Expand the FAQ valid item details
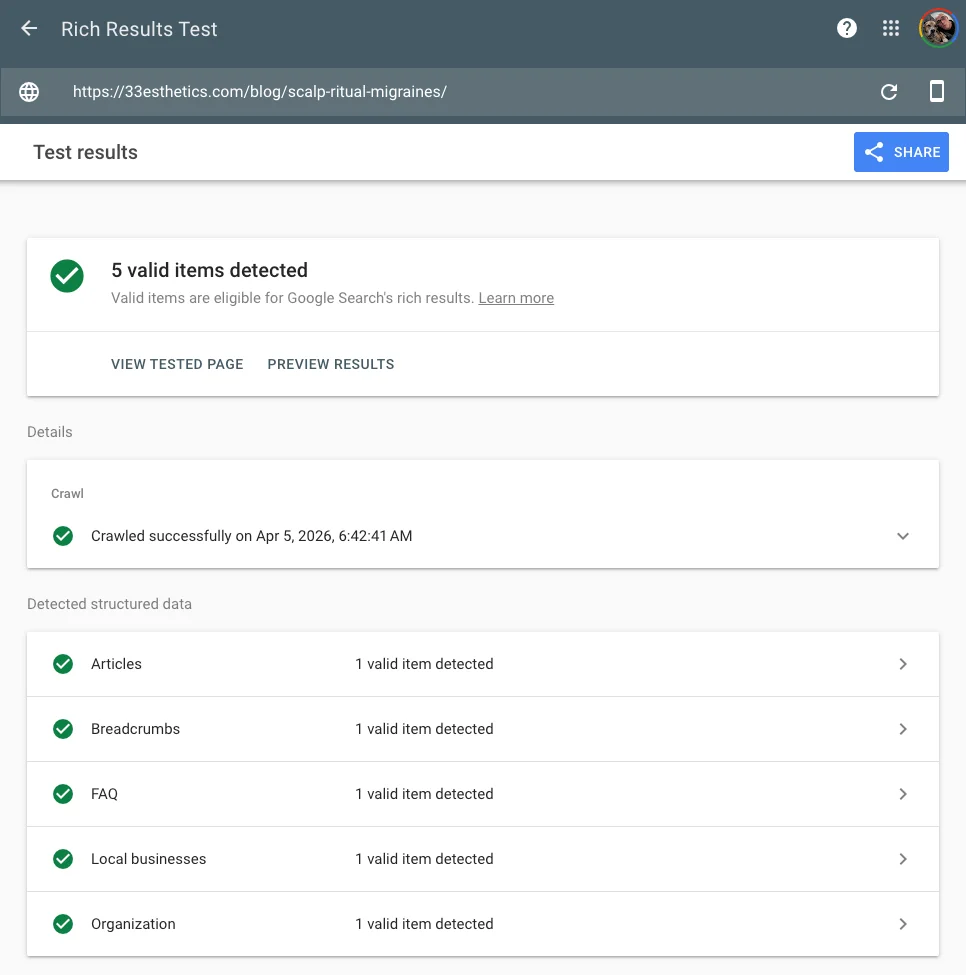The image size is (966, 975). (x=903, y=793)
